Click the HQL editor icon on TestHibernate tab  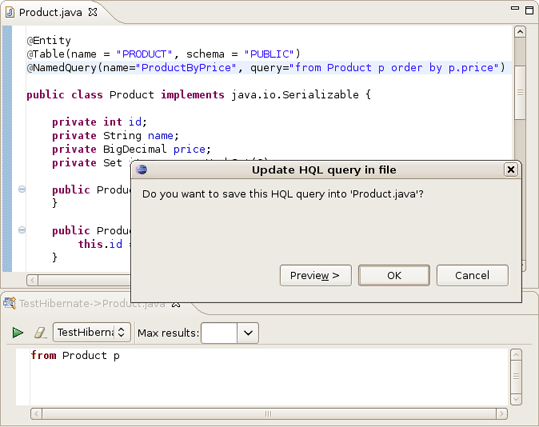pyautogui.click(x=9, y=303)
